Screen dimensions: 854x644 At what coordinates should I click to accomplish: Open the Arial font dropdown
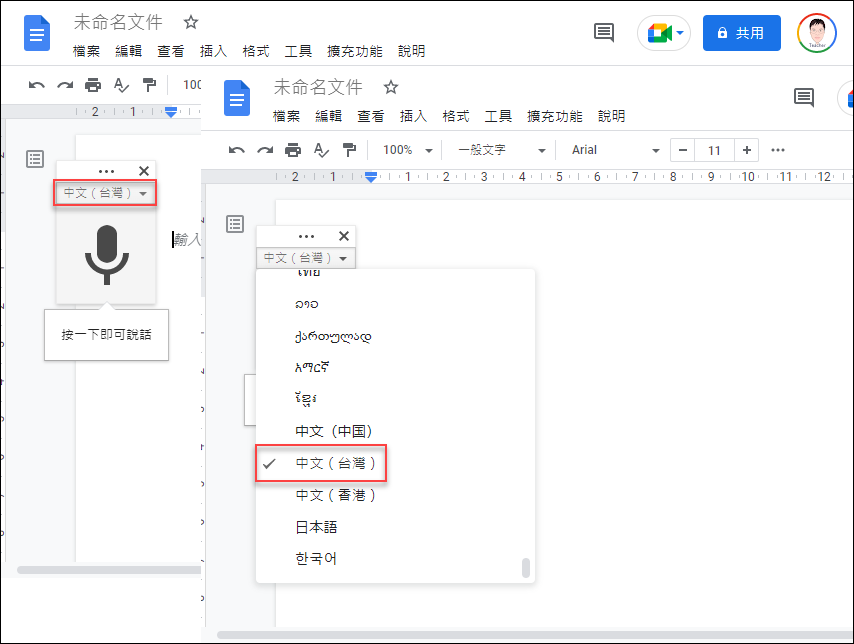[615, 150]
